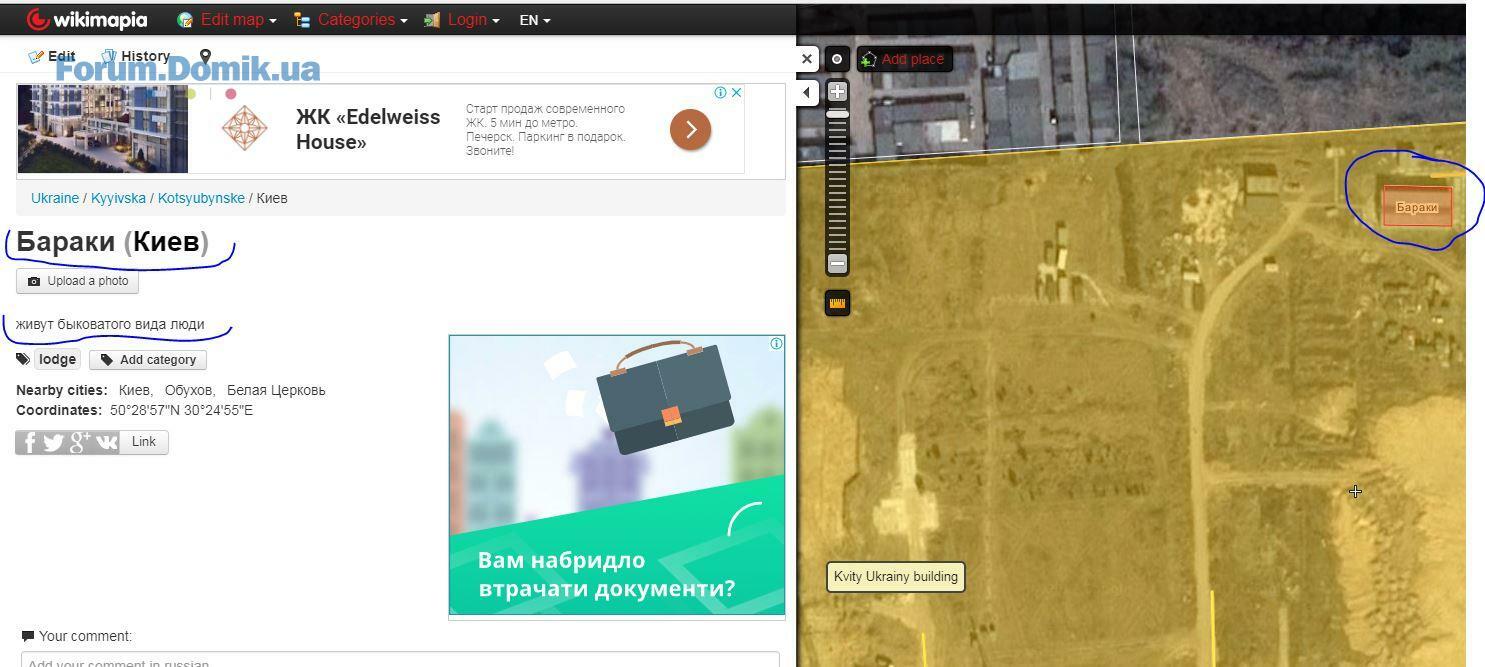The width and height of the screenshot is (1485, 667).
Task: Select the yellow ruler measure tool
Action: (x=838, y=303)
